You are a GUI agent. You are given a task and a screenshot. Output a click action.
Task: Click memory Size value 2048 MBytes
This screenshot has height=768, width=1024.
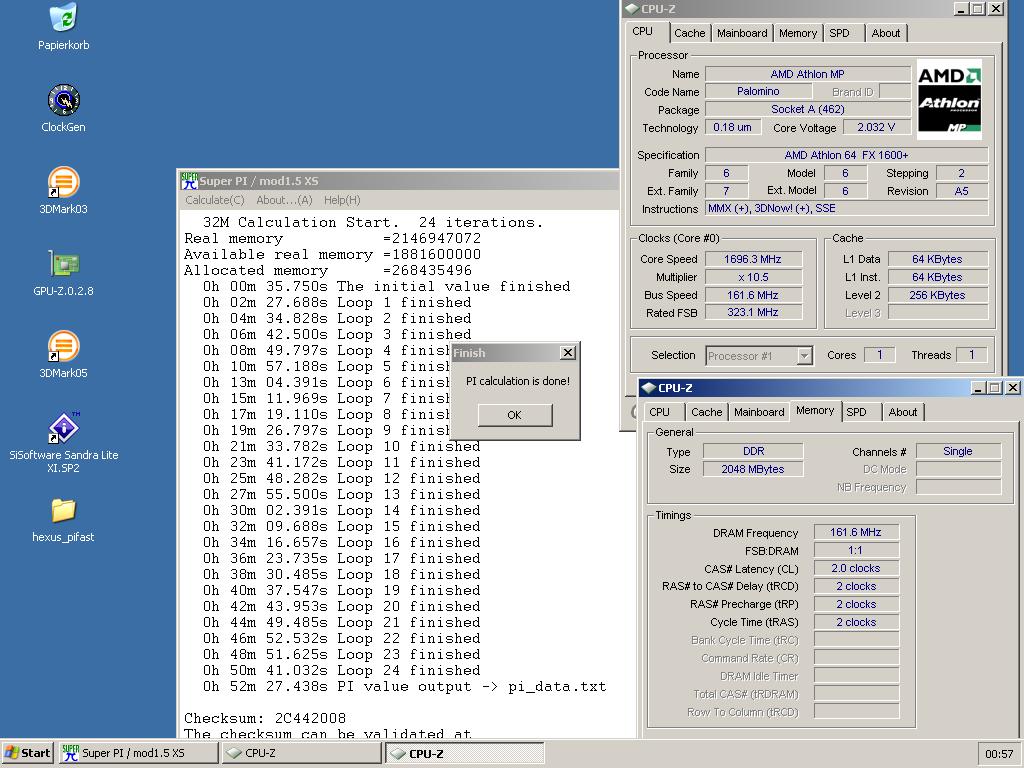tap(753, 469)
